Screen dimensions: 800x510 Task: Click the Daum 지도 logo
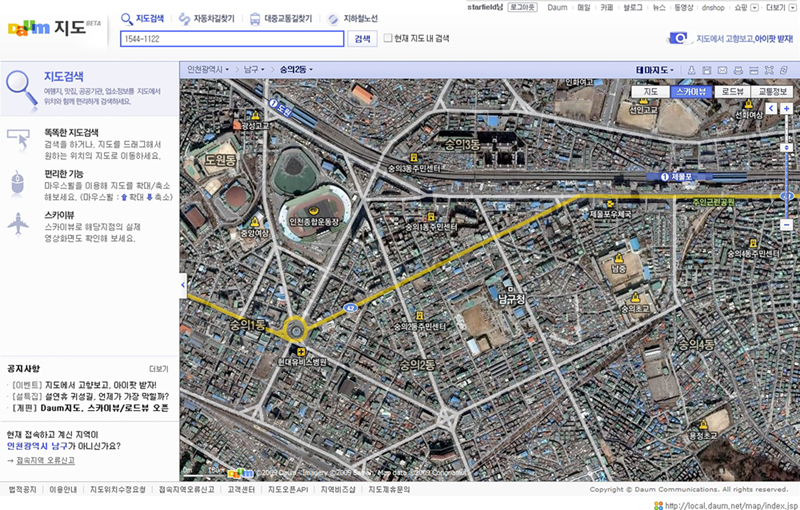point(54,28)
